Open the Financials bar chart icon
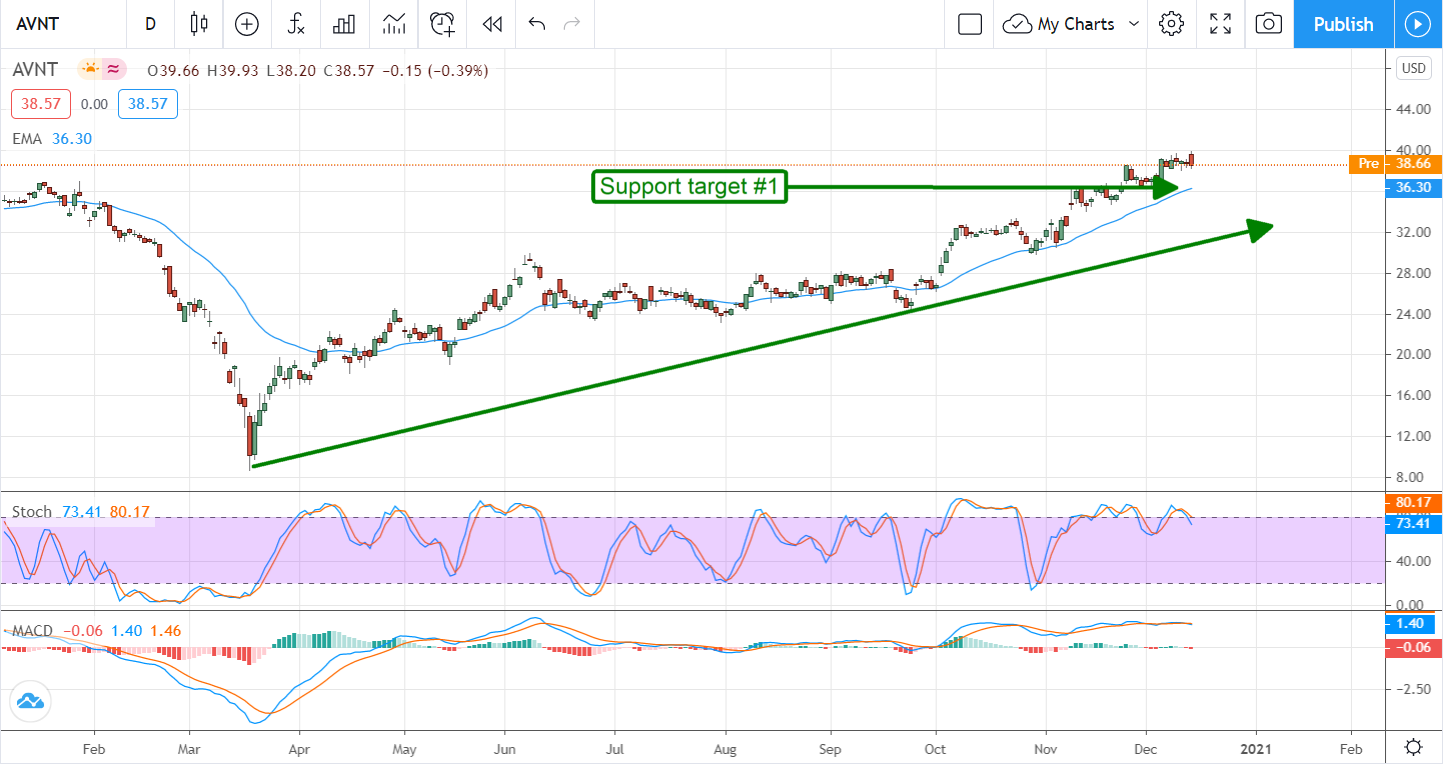The width and height of the screenshot is (1443, 764). 344,24
